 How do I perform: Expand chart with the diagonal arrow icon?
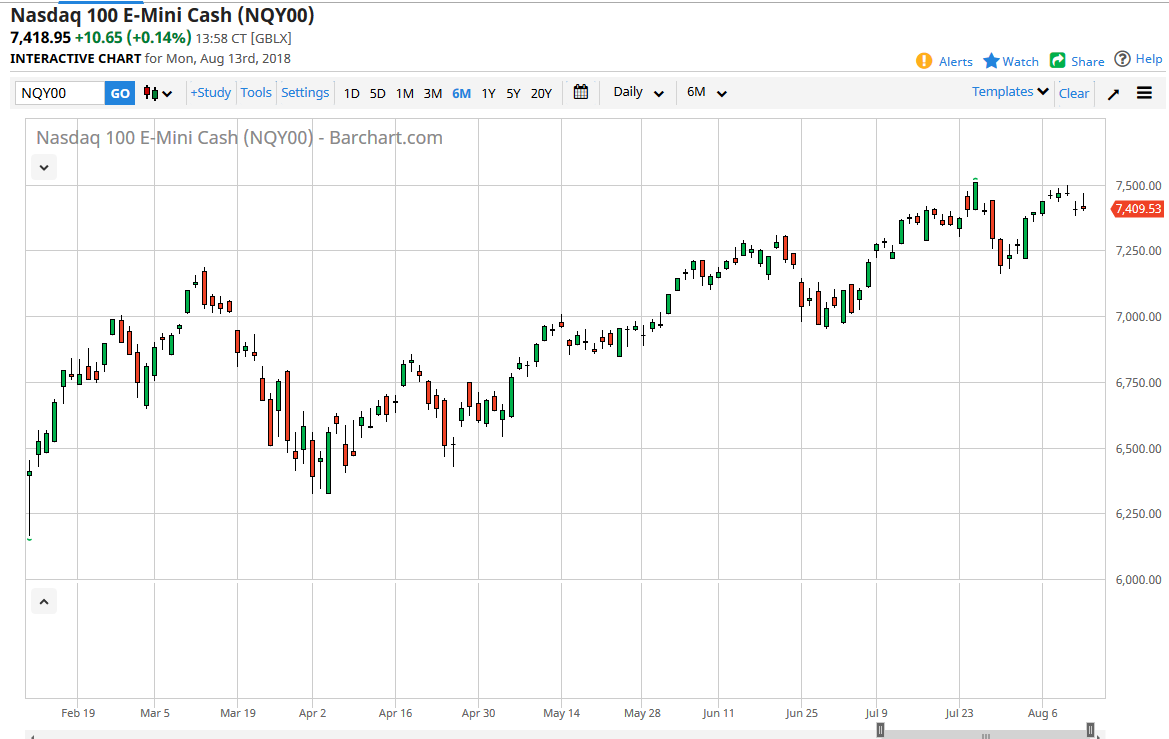pos(1113,93)
